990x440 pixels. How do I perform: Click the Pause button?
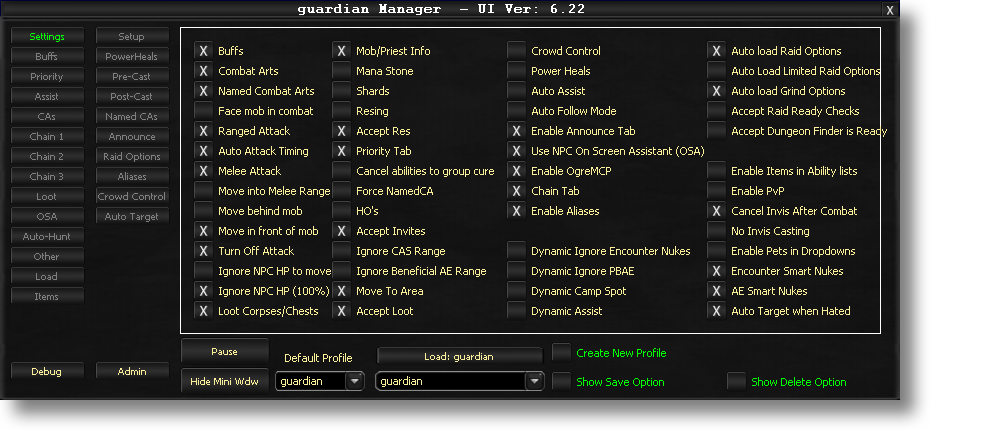(225, 352)
